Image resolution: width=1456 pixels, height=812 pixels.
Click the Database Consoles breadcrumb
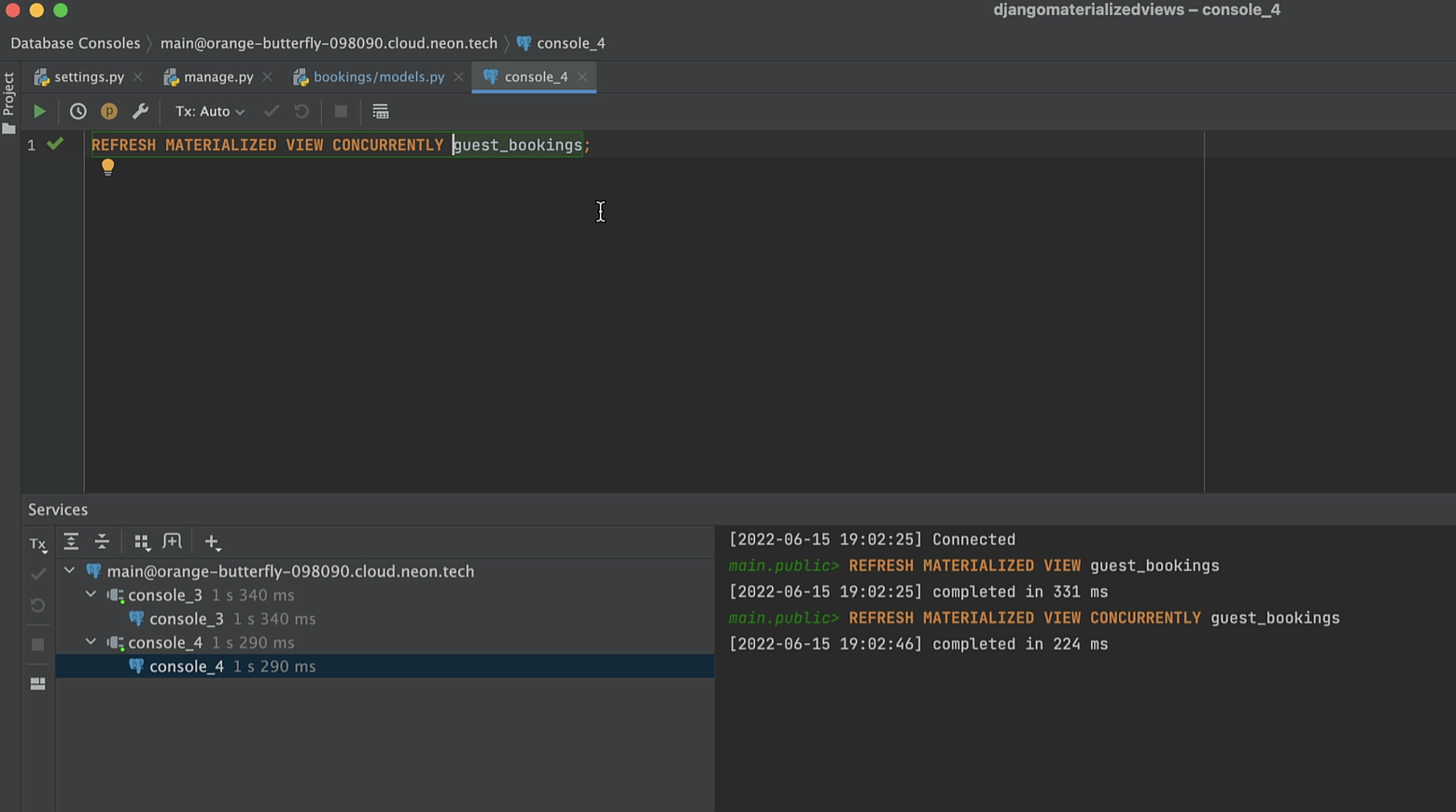coord(76,43)
